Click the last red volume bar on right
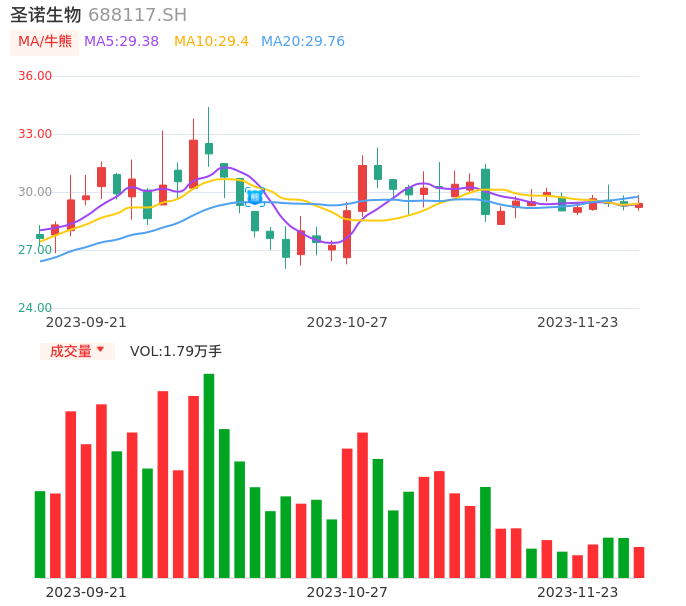 639,562
